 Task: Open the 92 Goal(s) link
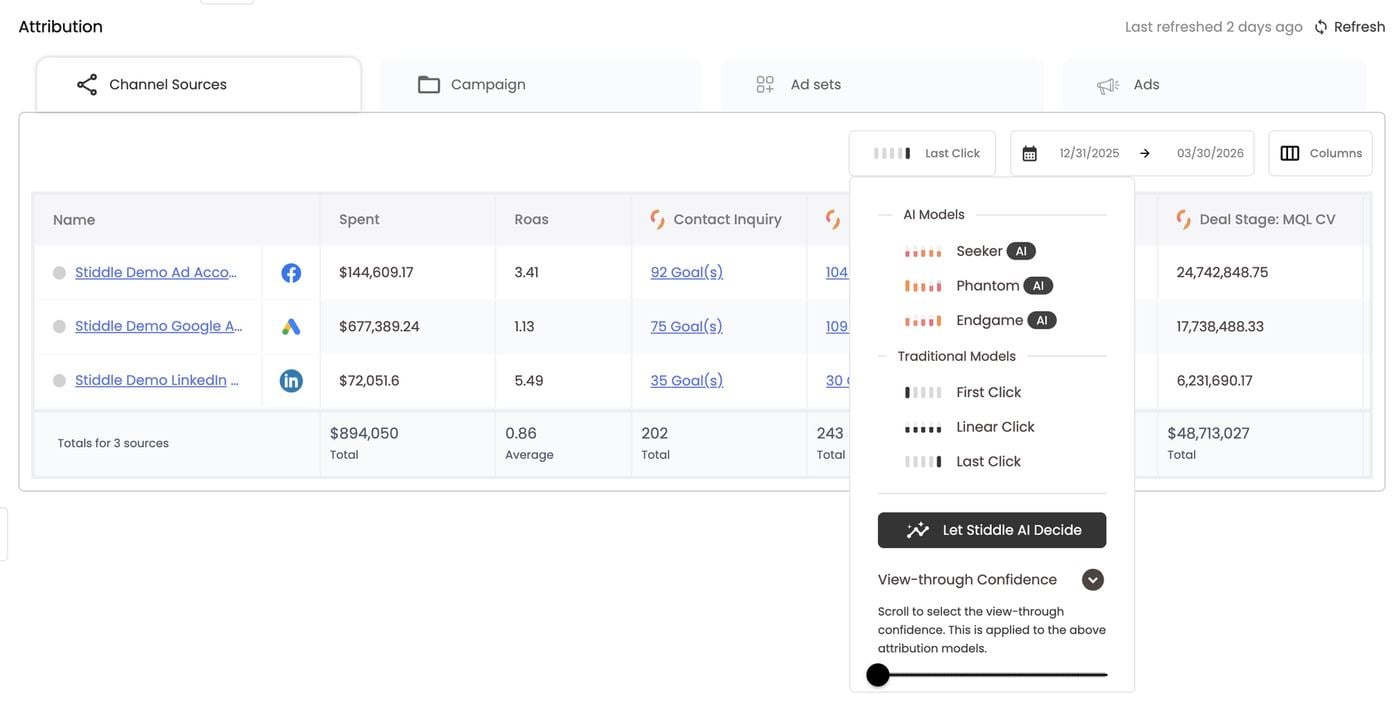686,272
